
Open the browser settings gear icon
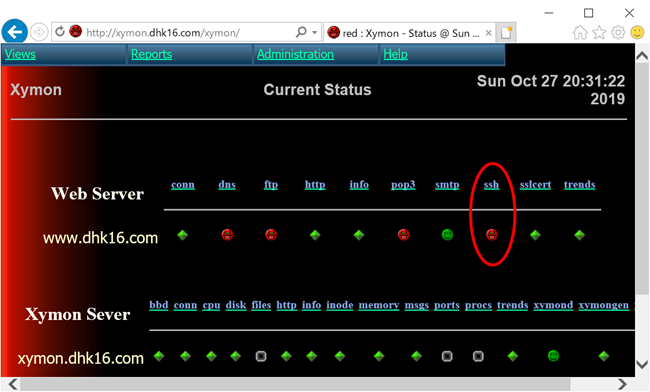[x=618, y=32]
